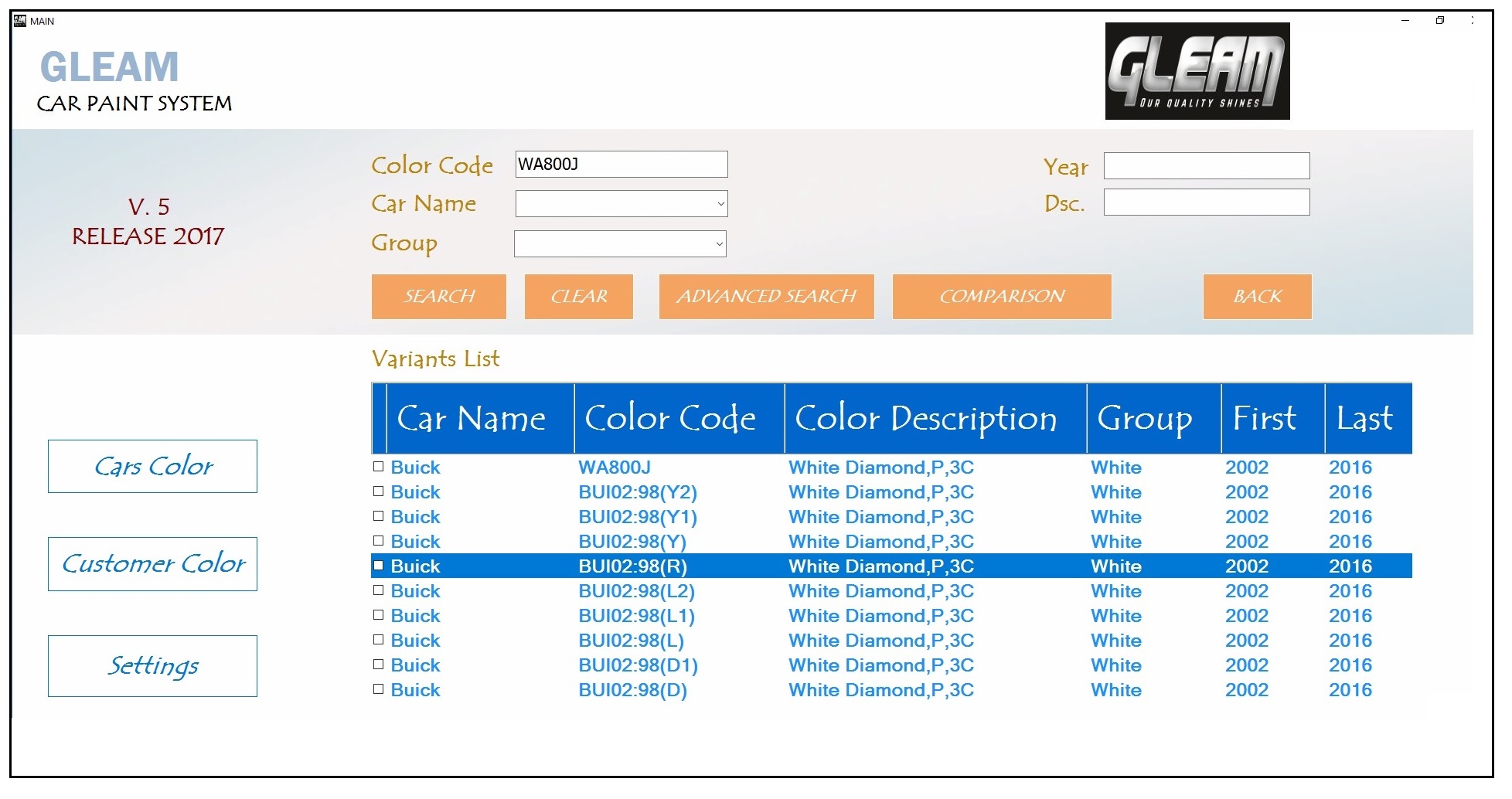Select the BUI02:98(R) code cell
This screenshot has height=799, width=1512.
[x=632, y=566]
